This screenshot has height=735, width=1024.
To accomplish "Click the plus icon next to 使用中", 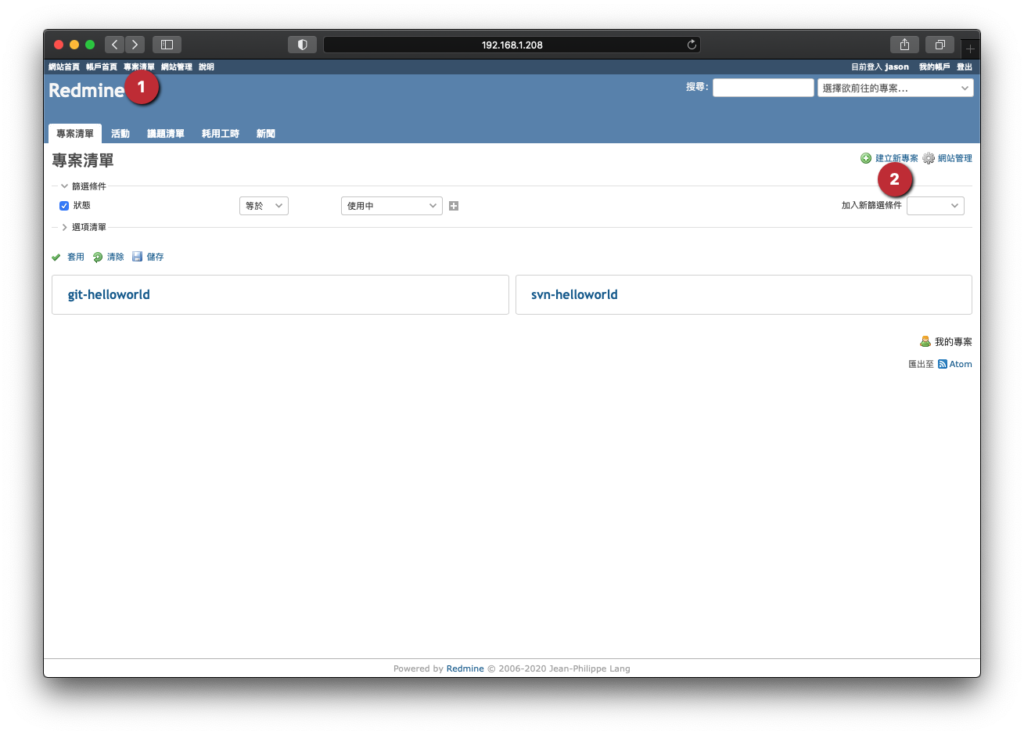I will click(x=454, y=206).
